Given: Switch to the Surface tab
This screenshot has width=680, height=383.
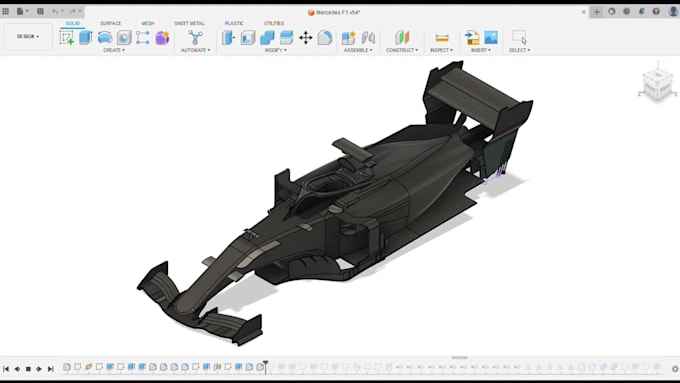Looking at the screenshot, I should tap(111, 23).
